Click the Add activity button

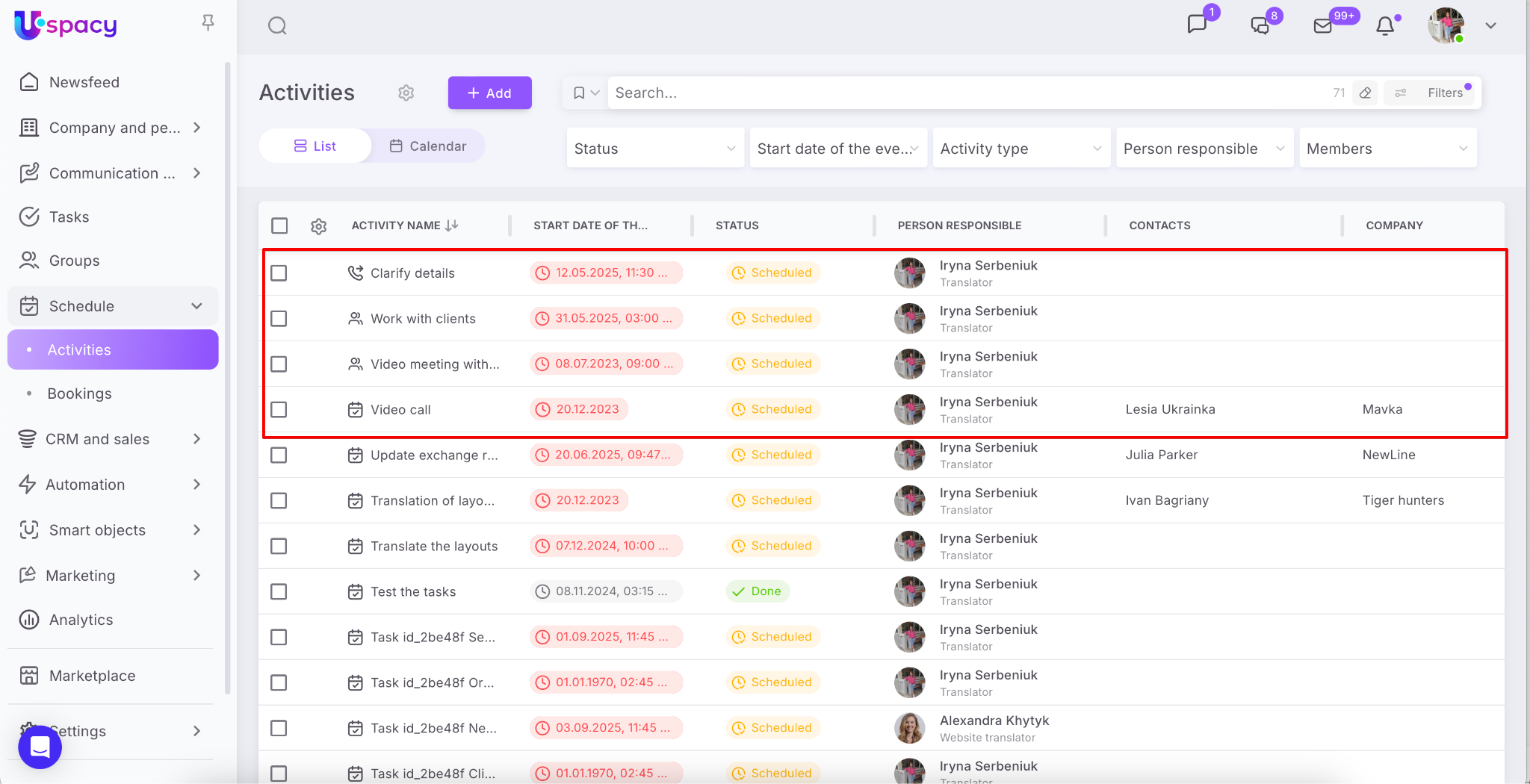(x=489, y=93)
